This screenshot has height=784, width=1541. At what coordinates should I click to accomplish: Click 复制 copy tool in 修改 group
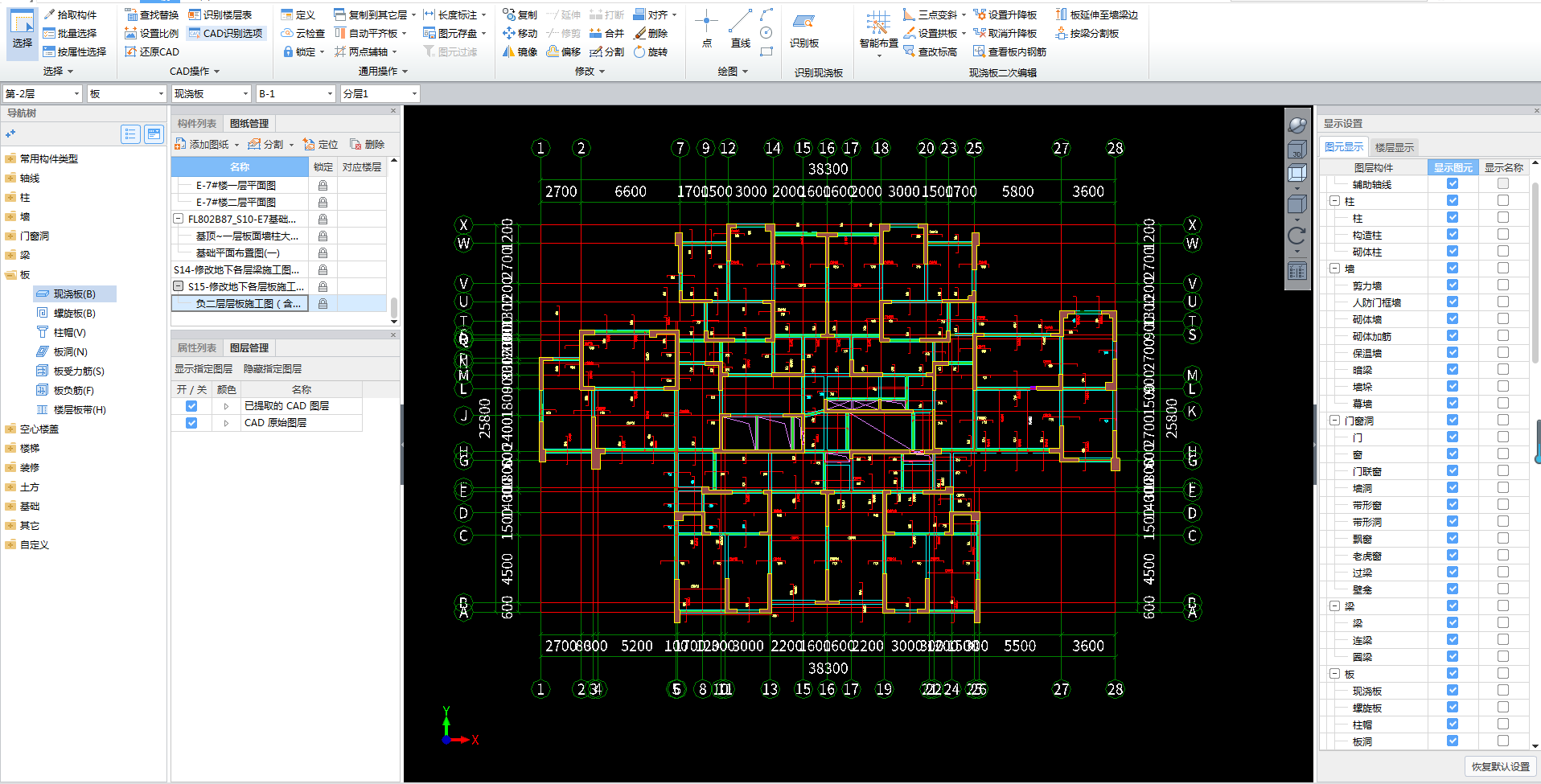[x=520, y=14]
